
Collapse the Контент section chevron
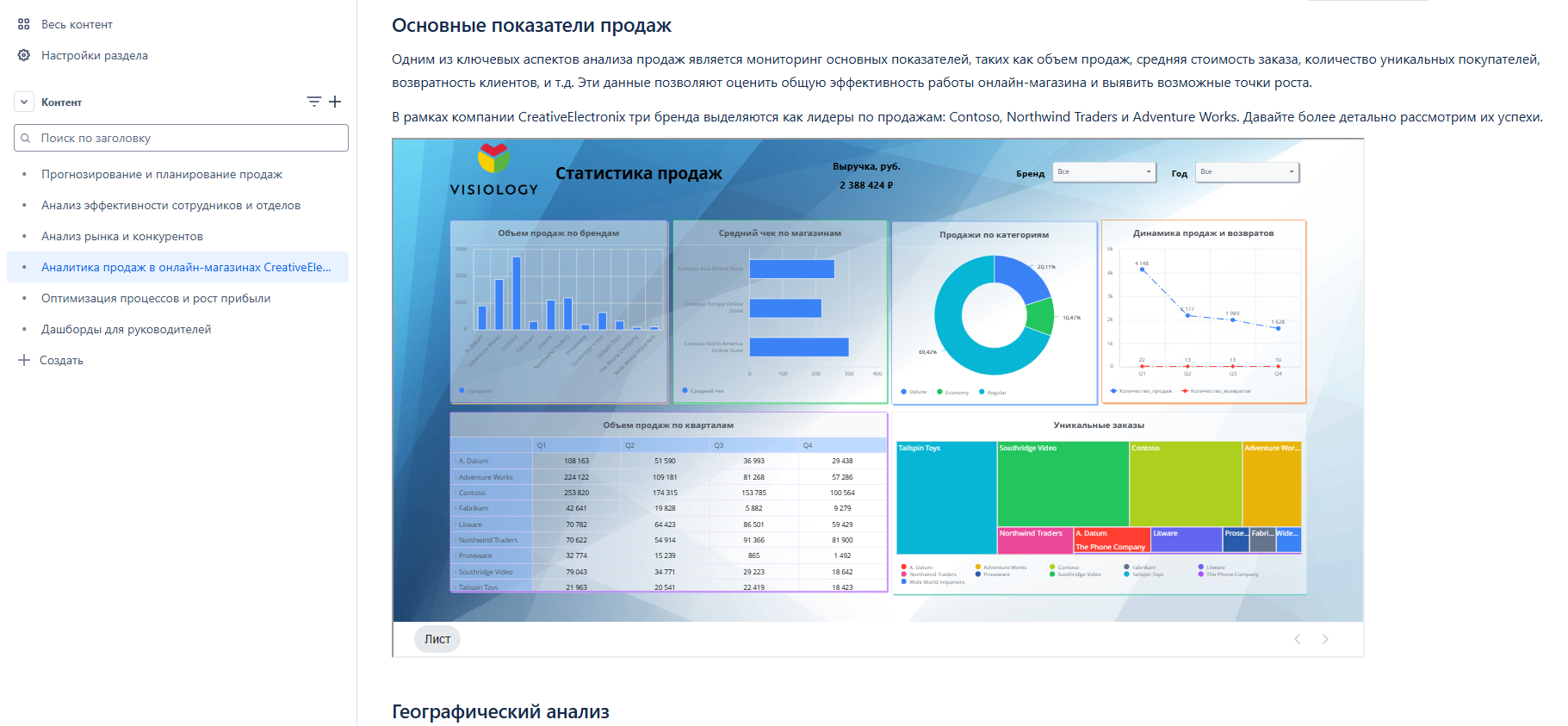(24, 102)
